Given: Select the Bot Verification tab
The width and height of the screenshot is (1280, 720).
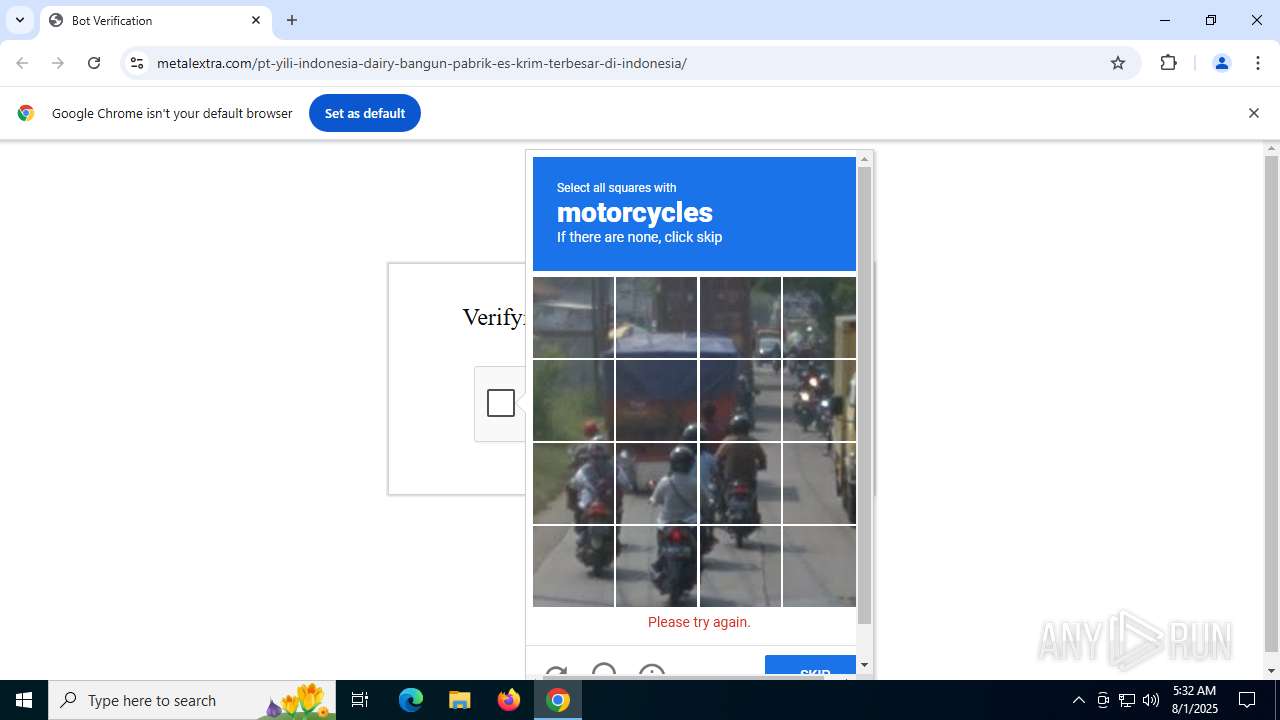Looking at the screenshot, I should [156, 20].
